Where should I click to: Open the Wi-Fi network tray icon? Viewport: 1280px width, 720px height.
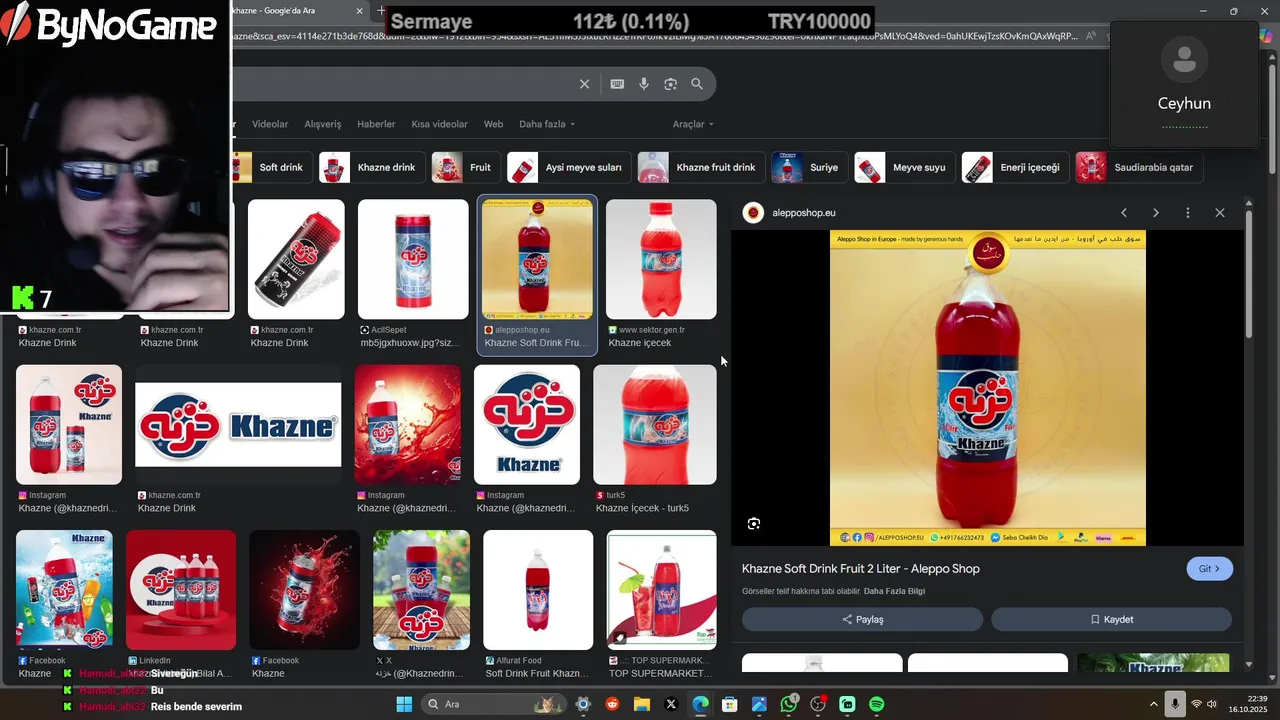[1197, 704]
